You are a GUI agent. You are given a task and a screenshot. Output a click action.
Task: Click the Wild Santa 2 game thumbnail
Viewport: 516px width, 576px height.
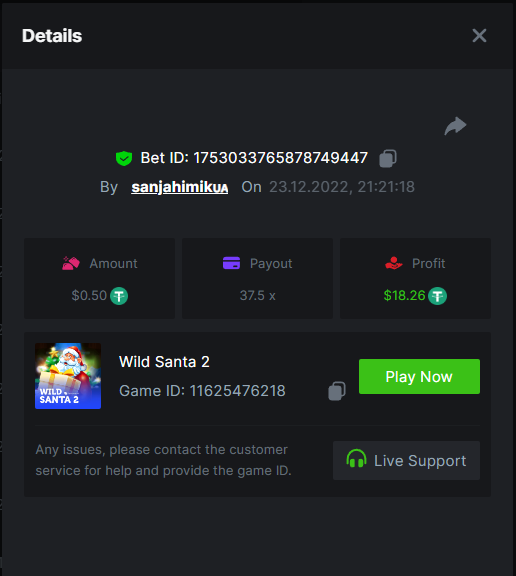click(68, 376)
